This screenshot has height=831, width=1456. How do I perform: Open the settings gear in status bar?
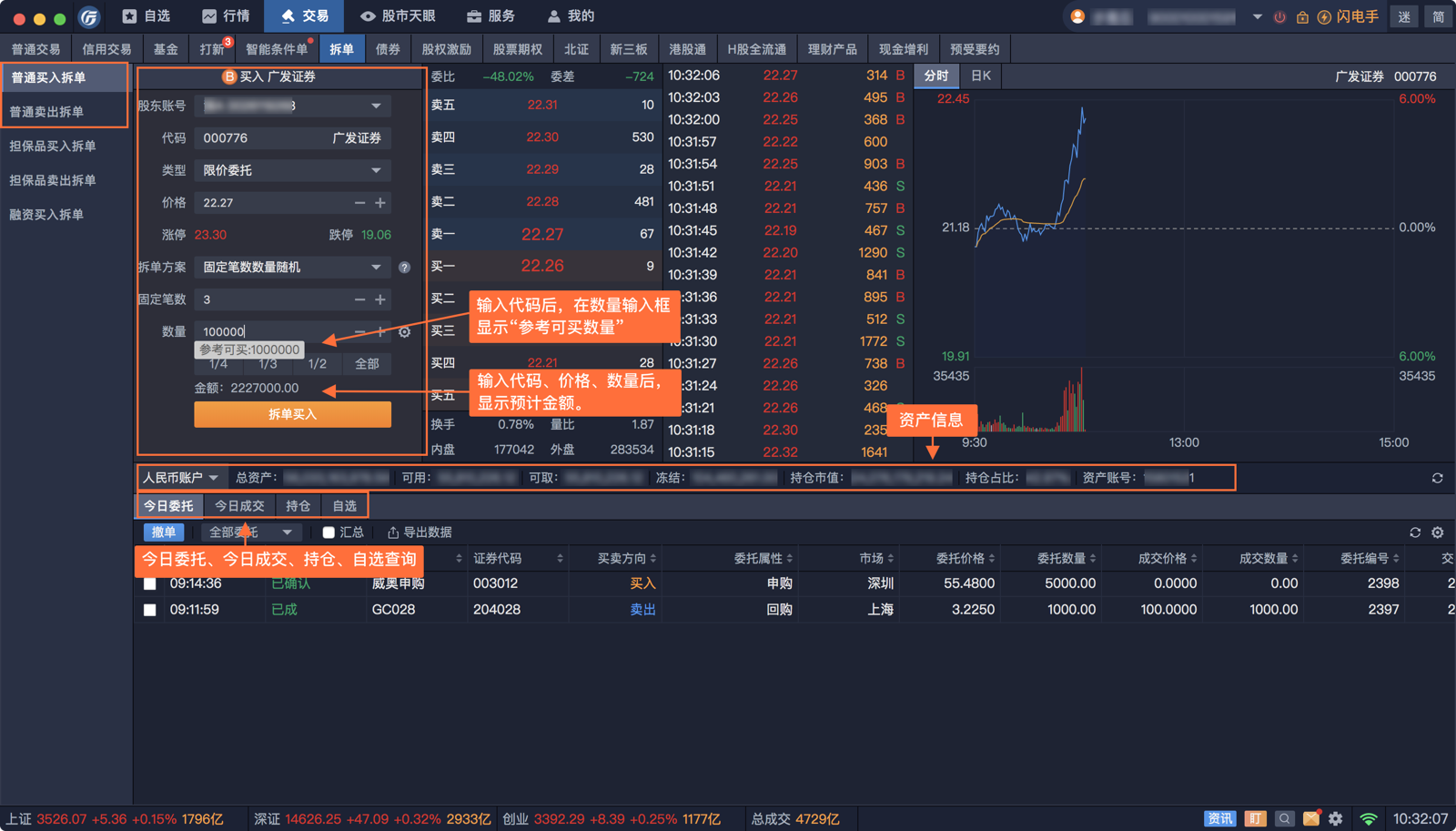point(1336,818)
